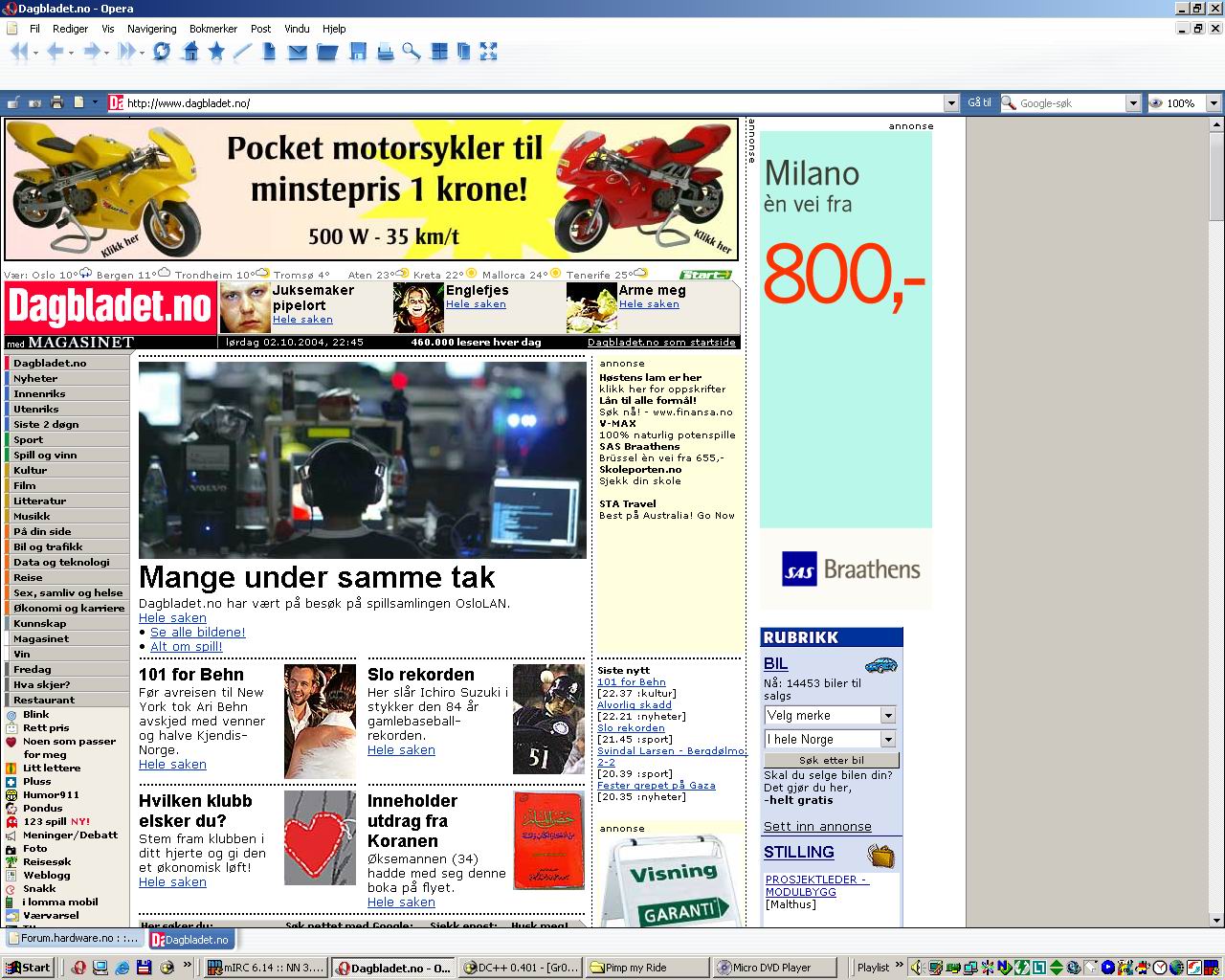The image size is (1225, 980).
Task: Open the Vis menu
Action: [108, 29]
